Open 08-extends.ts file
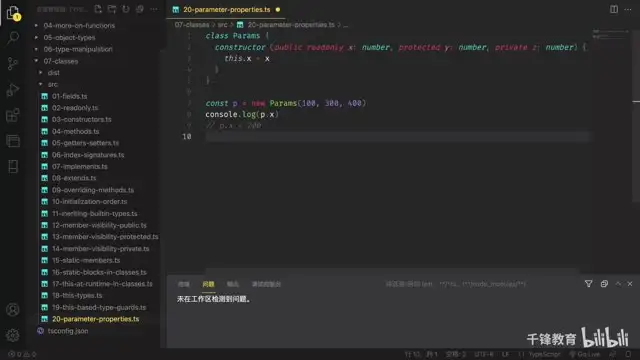640x360 pixels. [x=74, y=178]
